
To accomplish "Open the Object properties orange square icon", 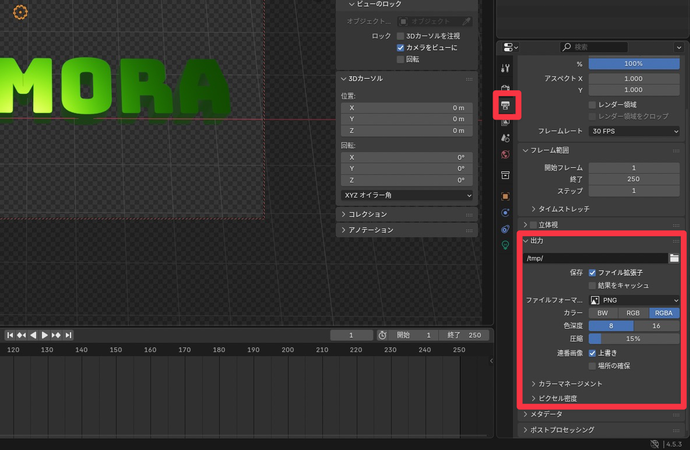I will (505, 196).
